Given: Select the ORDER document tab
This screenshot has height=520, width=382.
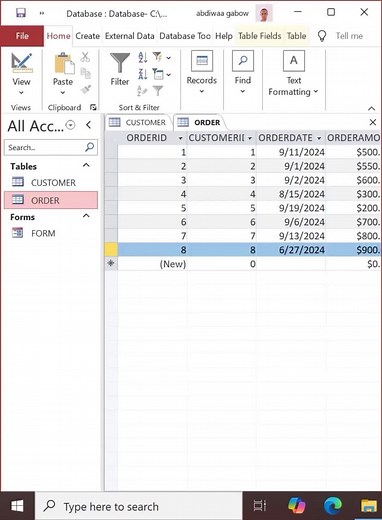Looking at the screenshot, I should pos(200,122).
